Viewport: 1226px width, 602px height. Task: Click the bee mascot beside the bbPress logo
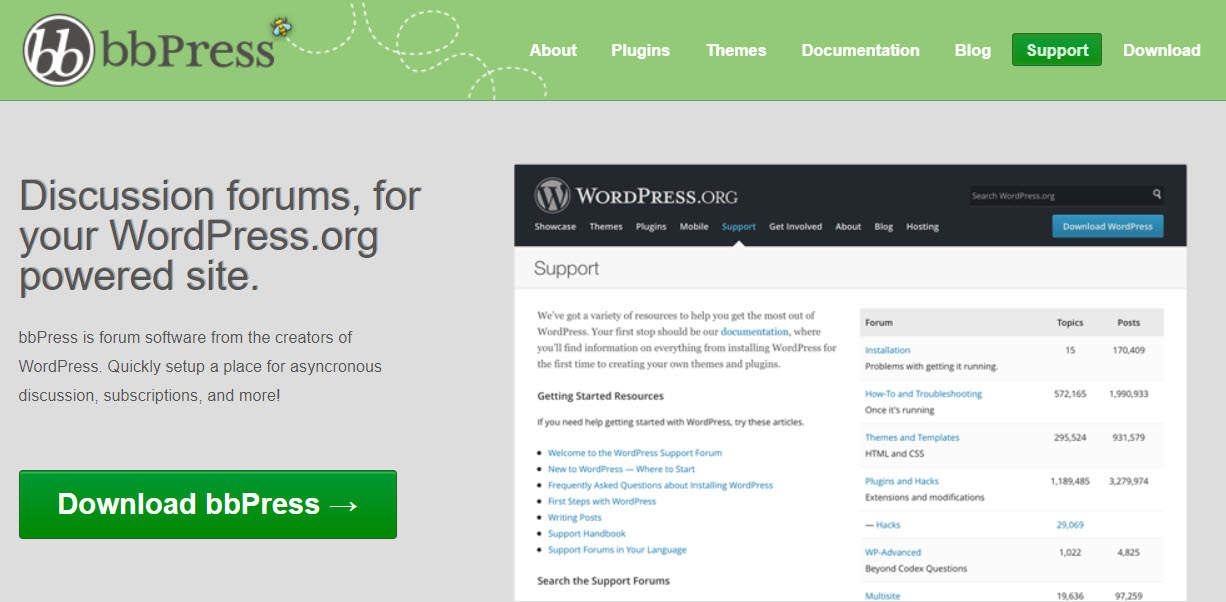tap(281, 26)
